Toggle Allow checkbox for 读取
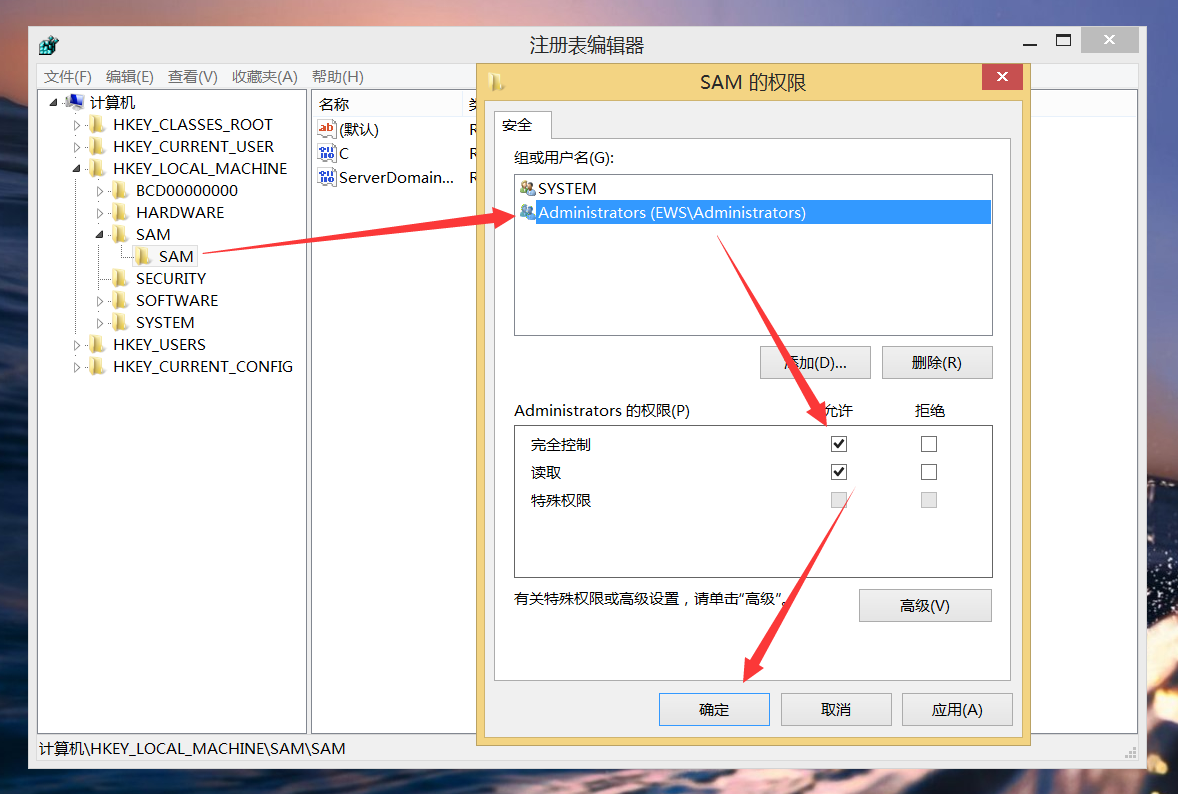 point(839,472)
